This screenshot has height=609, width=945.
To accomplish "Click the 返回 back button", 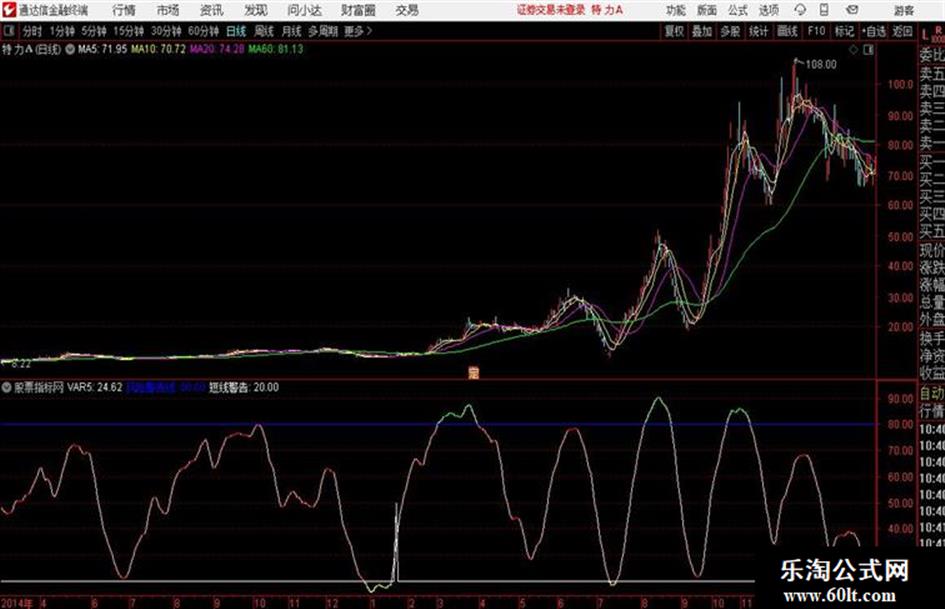I will click(902, 31).
